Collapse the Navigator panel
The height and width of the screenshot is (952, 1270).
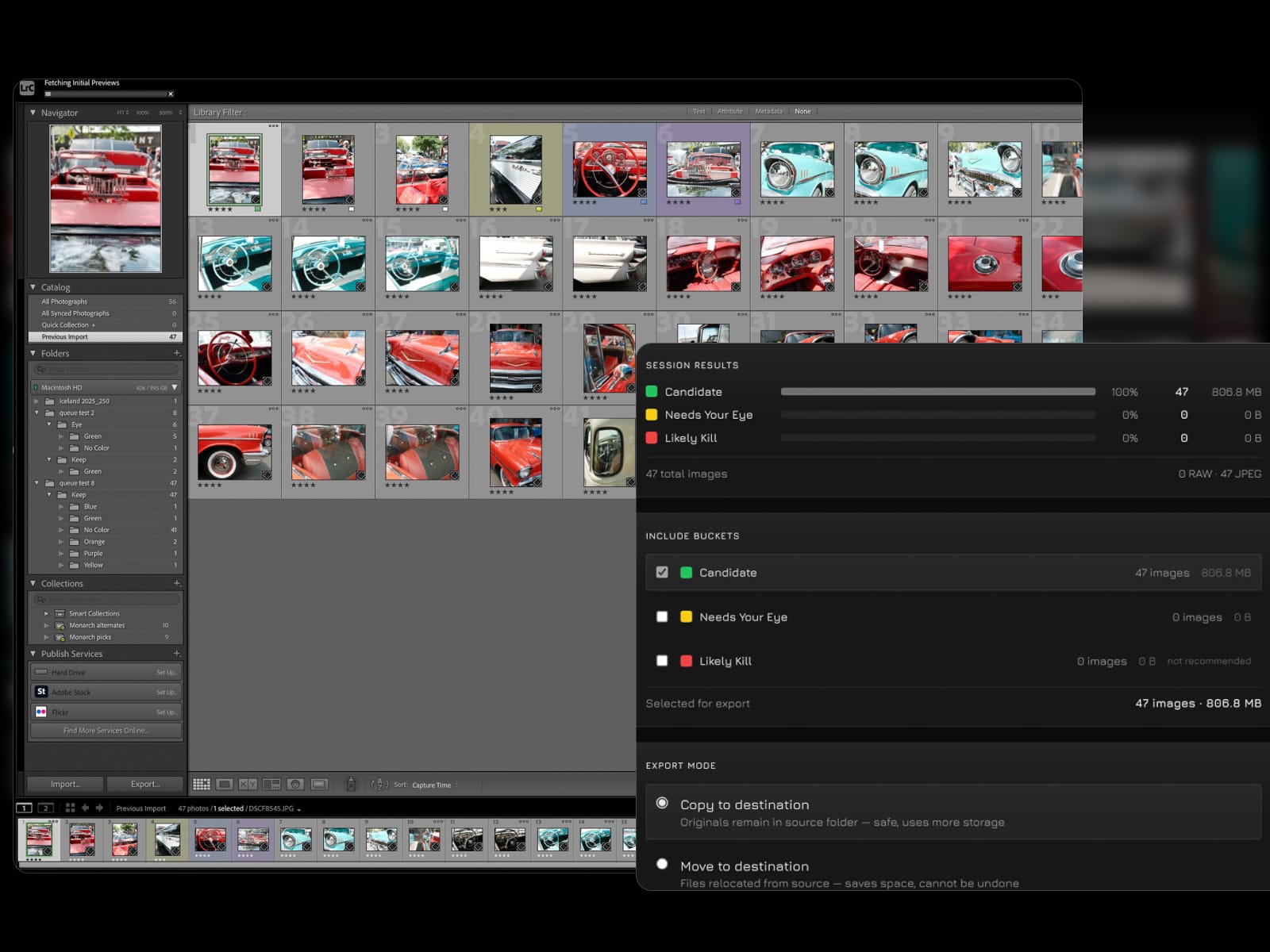(x=33, y=113)
